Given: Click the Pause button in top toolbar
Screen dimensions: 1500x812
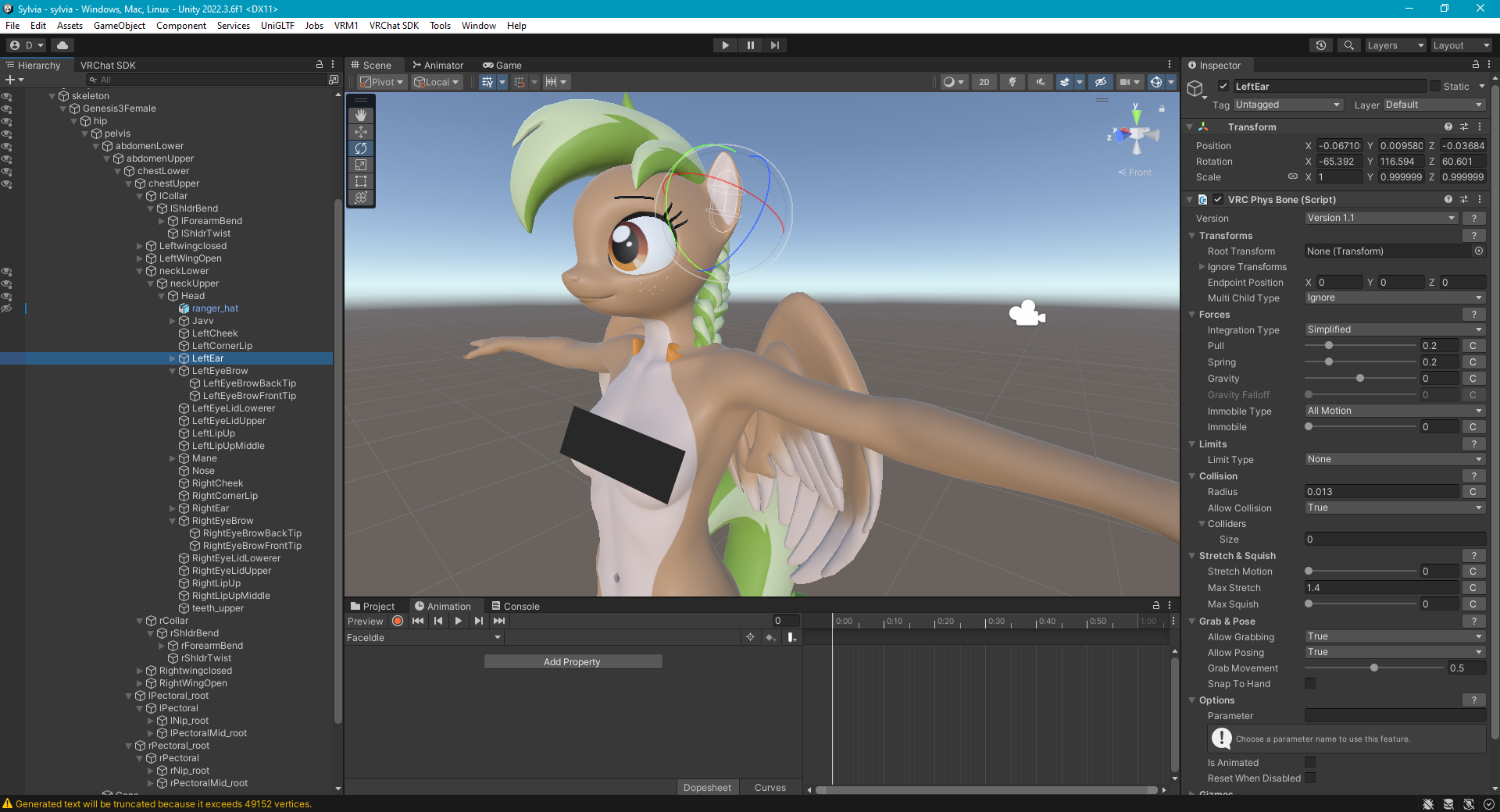Looking at the screenshot, I should click(750, 45).
